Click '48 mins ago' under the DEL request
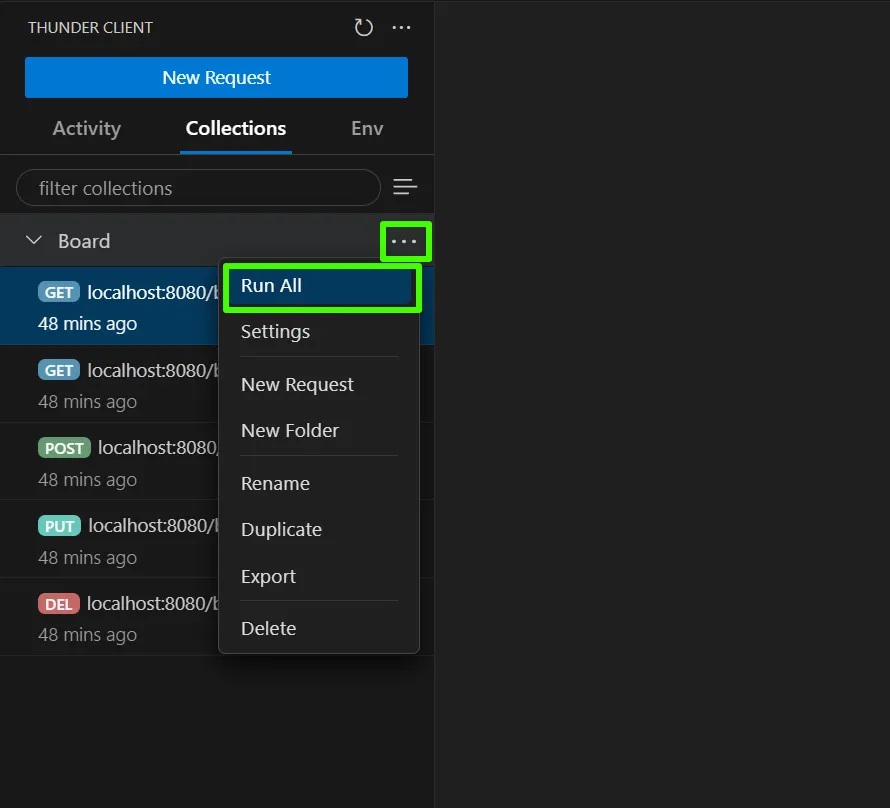 click(87, 635)
